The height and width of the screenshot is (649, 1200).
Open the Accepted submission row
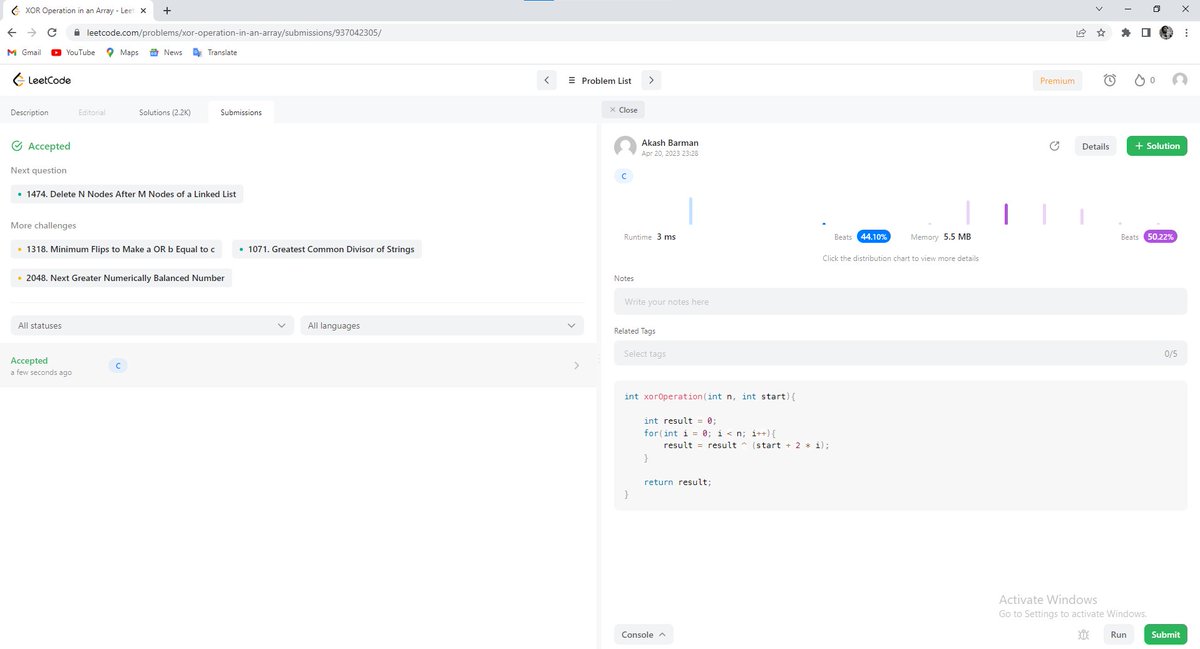pyautogui.click(x=296, y=366)
